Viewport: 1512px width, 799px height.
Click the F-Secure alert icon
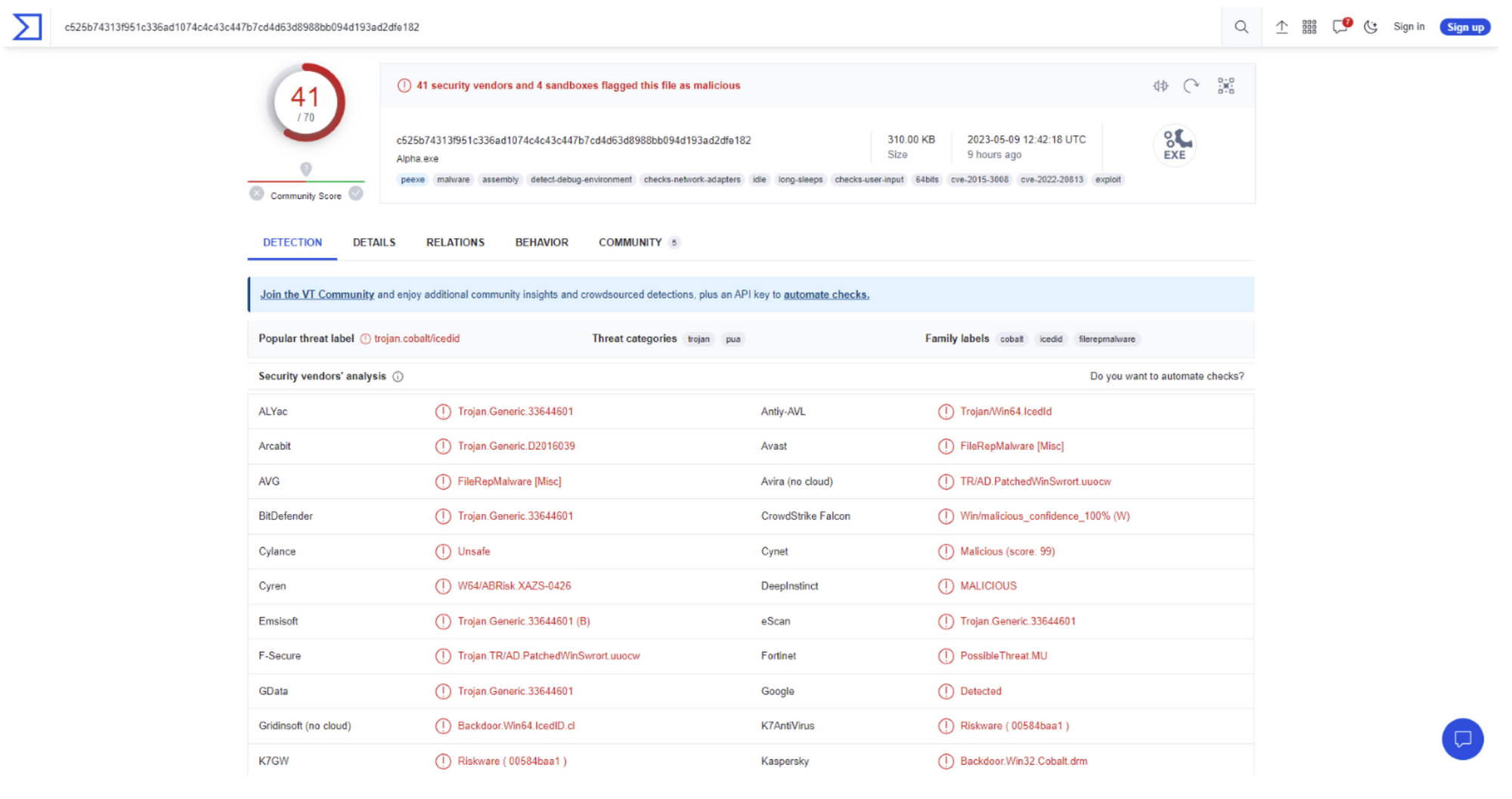click(443, 656)
